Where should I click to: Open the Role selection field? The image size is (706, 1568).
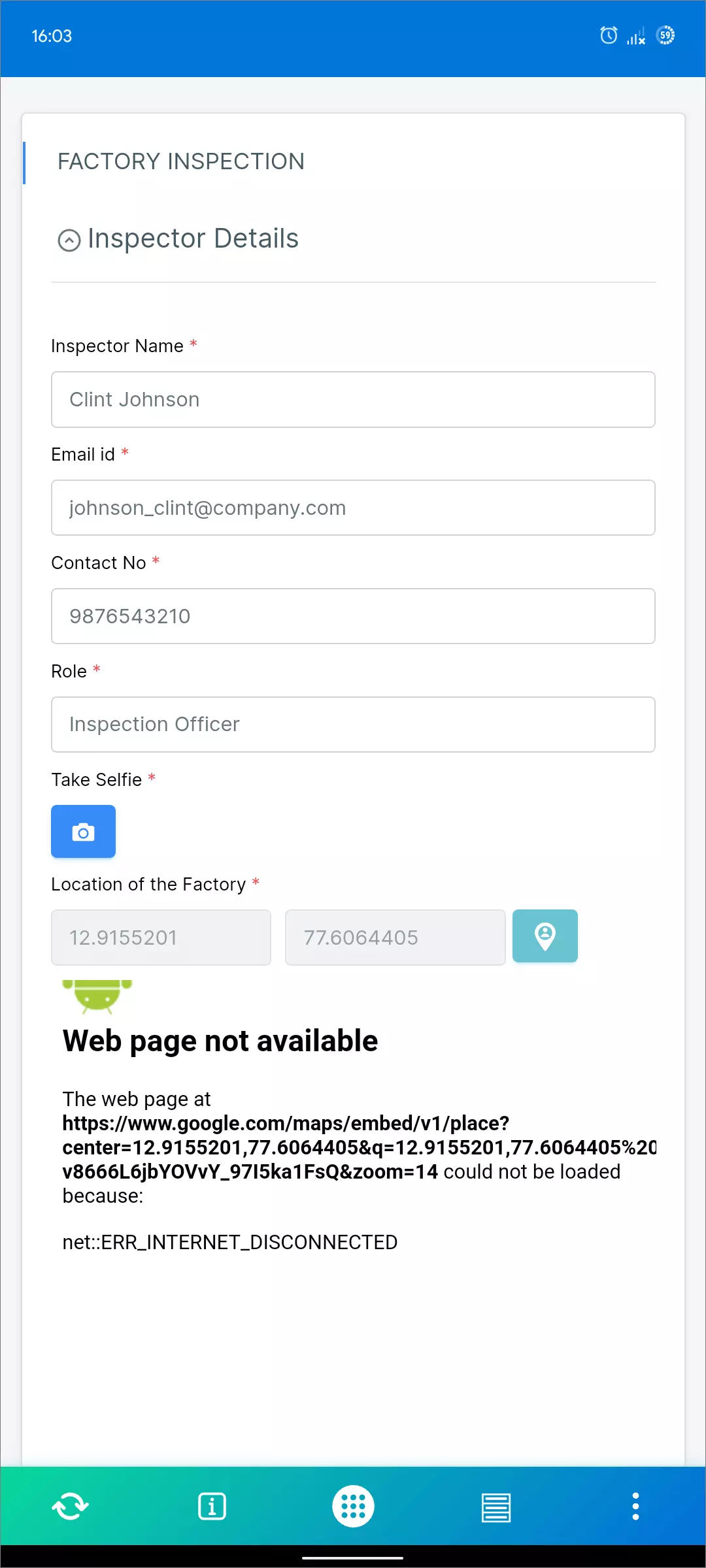coord(353,725)
